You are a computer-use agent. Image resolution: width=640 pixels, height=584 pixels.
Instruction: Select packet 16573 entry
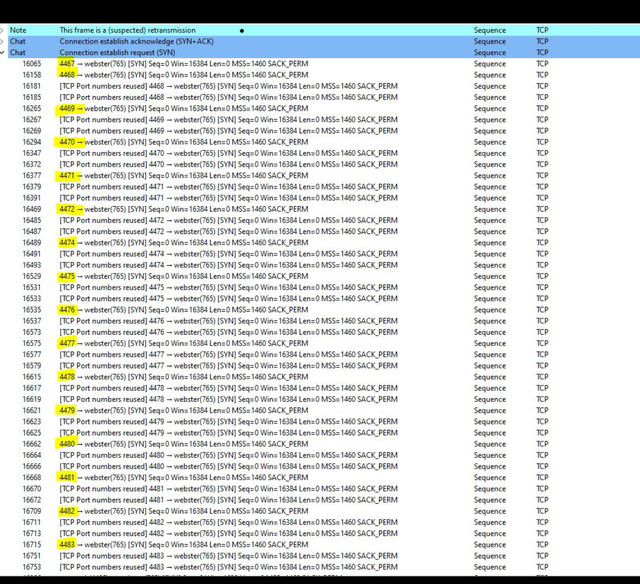tap(320, 332)
